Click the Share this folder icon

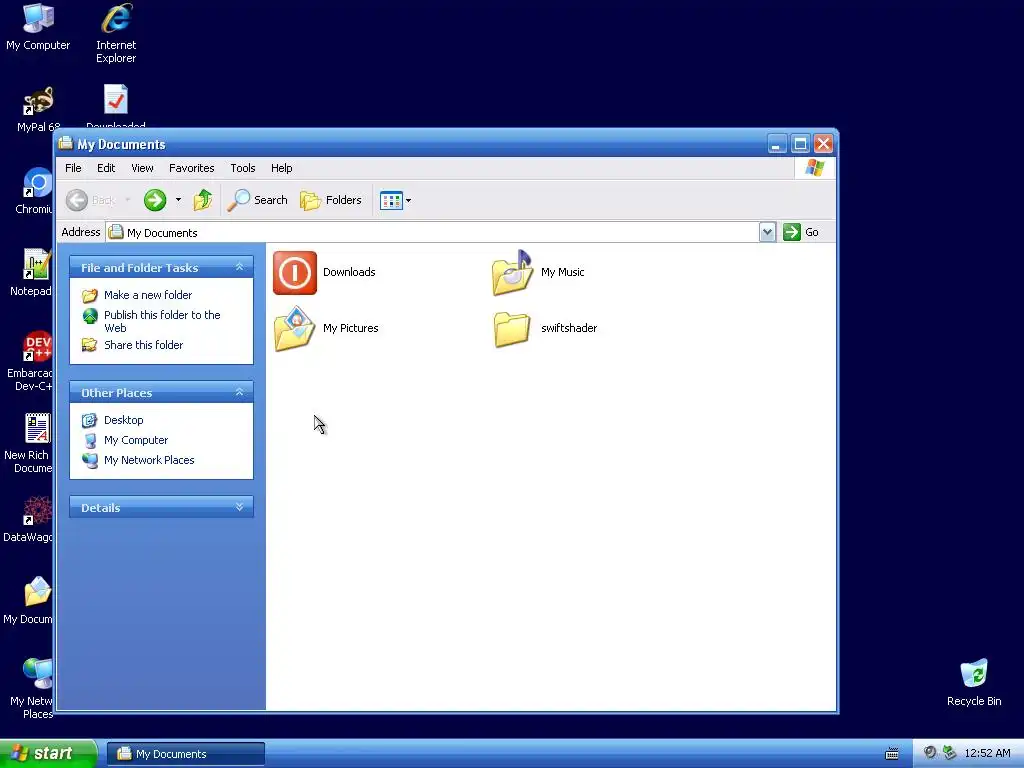89,345
